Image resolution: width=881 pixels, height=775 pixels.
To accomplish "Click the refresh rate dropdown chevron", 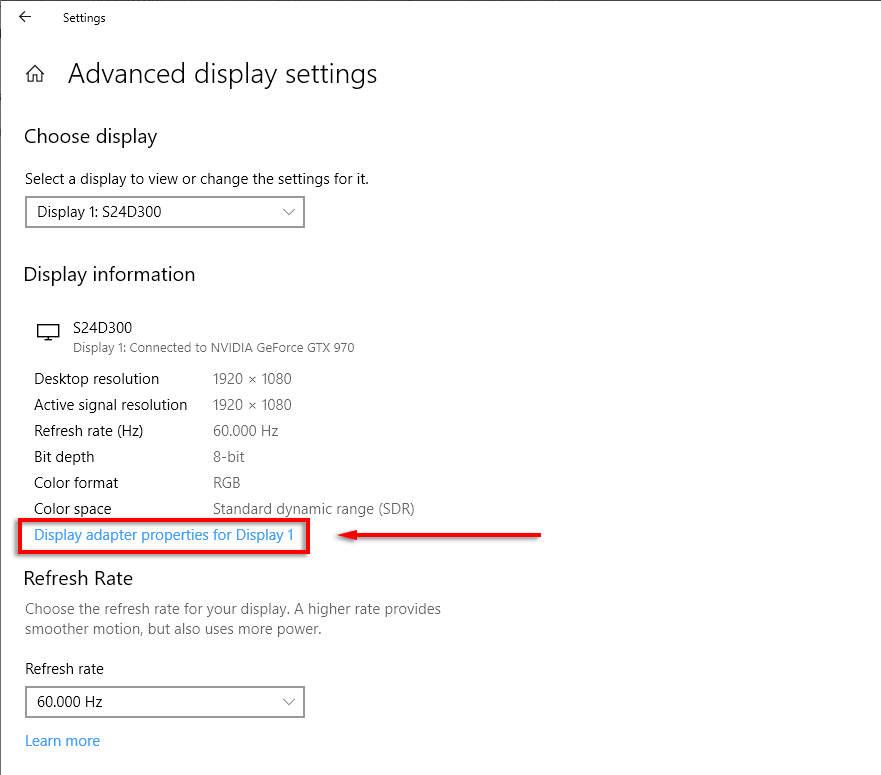I will point(289,702).
